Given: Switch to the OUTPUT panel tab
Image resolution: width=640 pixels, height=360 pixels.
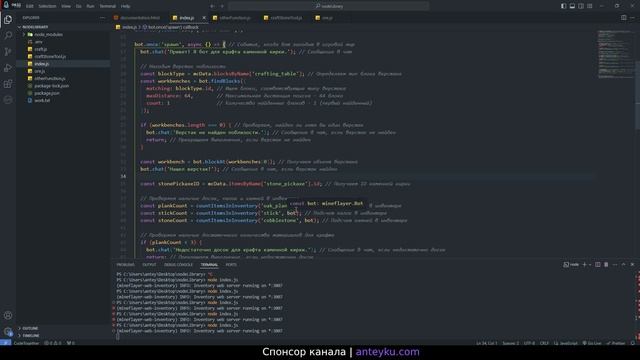Looking at the screenshot, I should pos(149,264).
